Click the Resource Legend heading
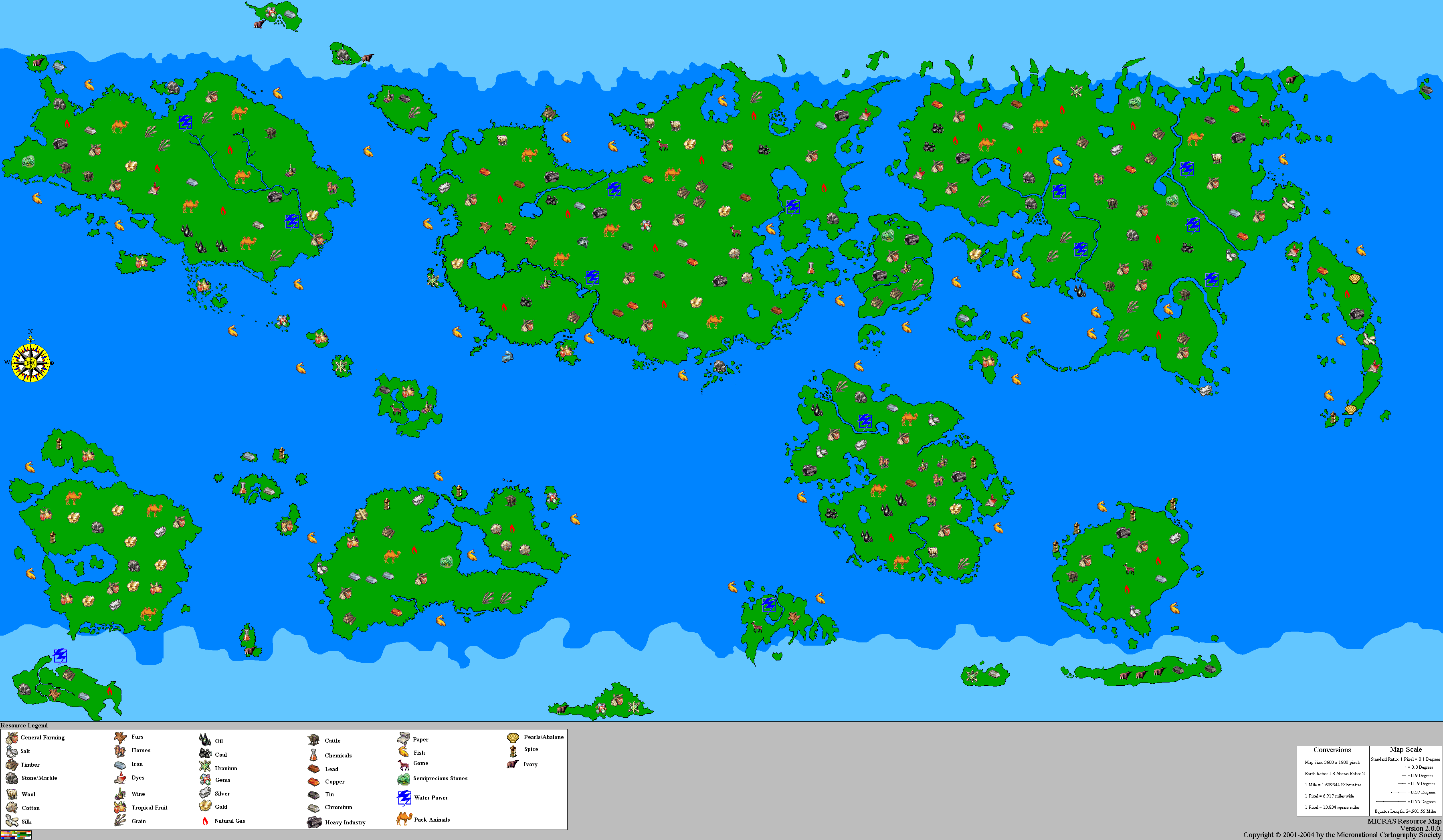Screen dimensions: 1443x840 (x=24, y=725)
